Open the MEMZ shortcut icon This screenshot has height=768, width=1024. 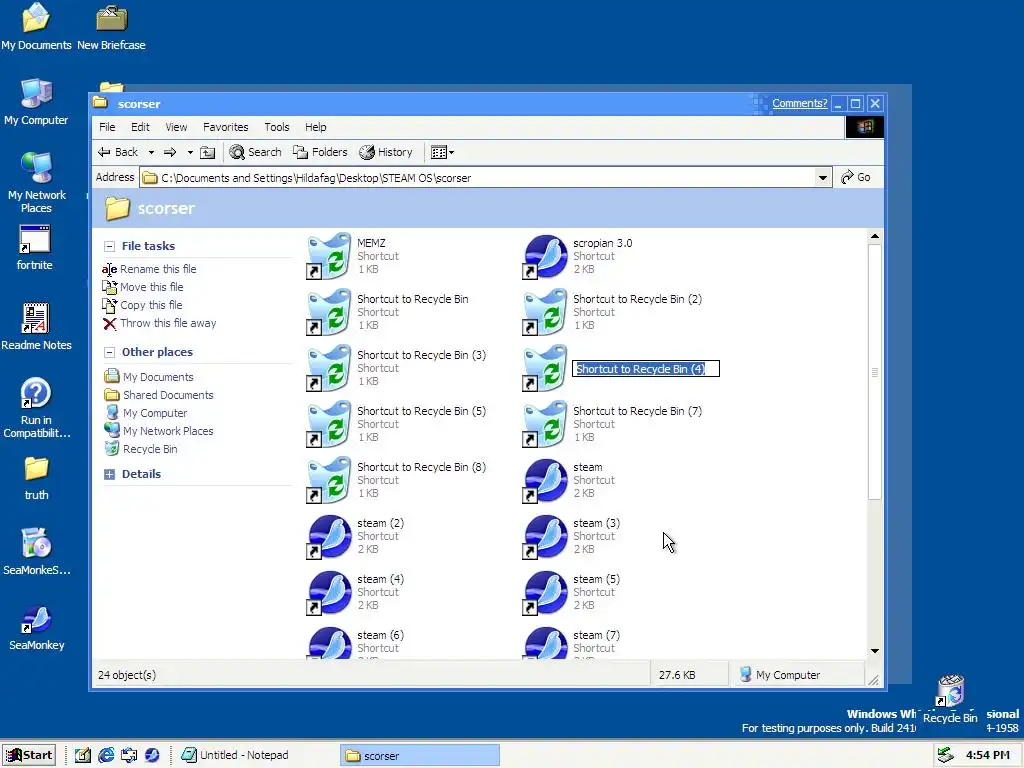(x=328, y=256)
